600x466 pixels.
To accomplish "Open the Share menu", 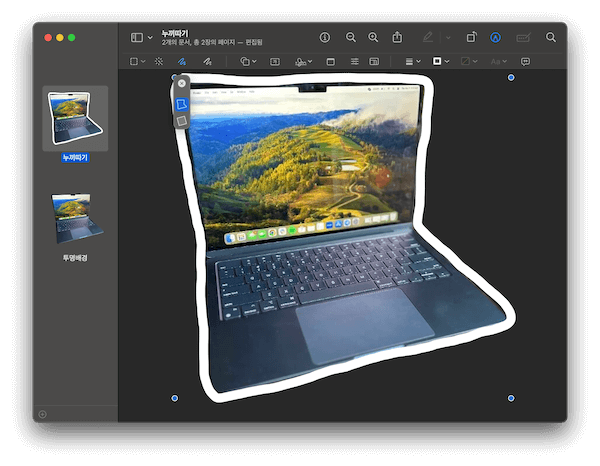I will [397, 37].
